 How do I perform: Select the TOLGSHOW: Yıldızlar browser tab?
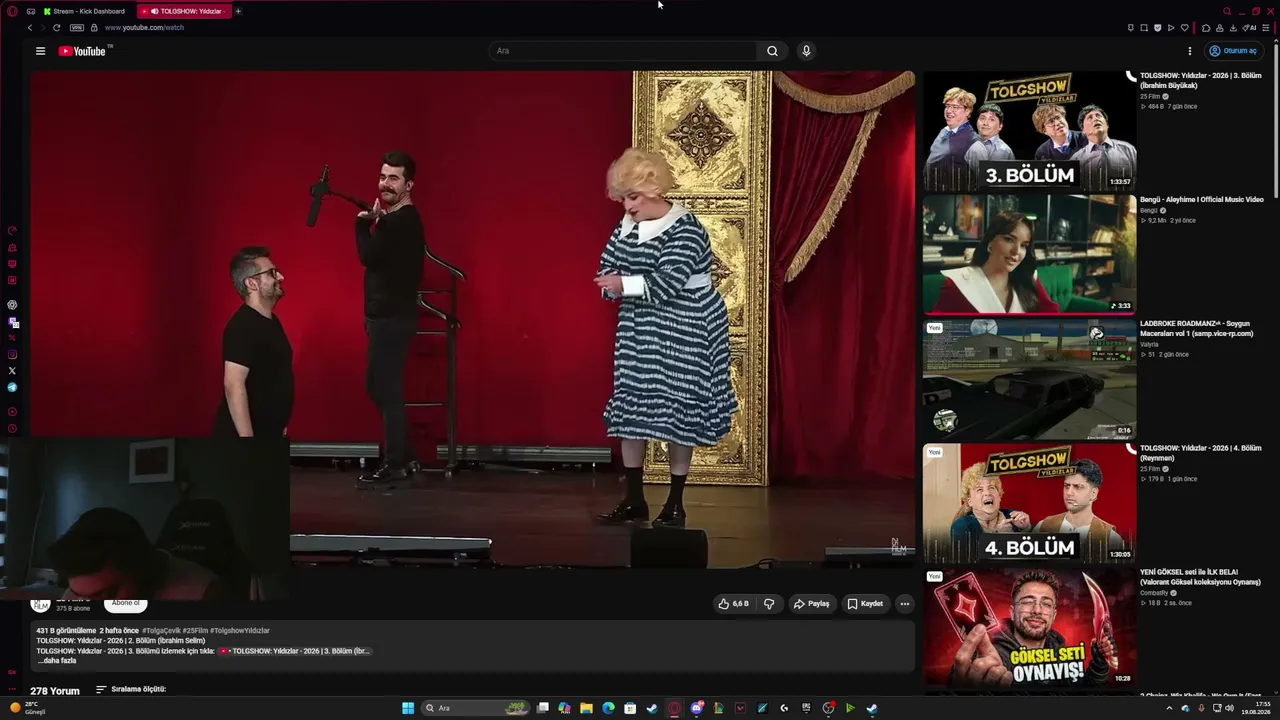185,11
